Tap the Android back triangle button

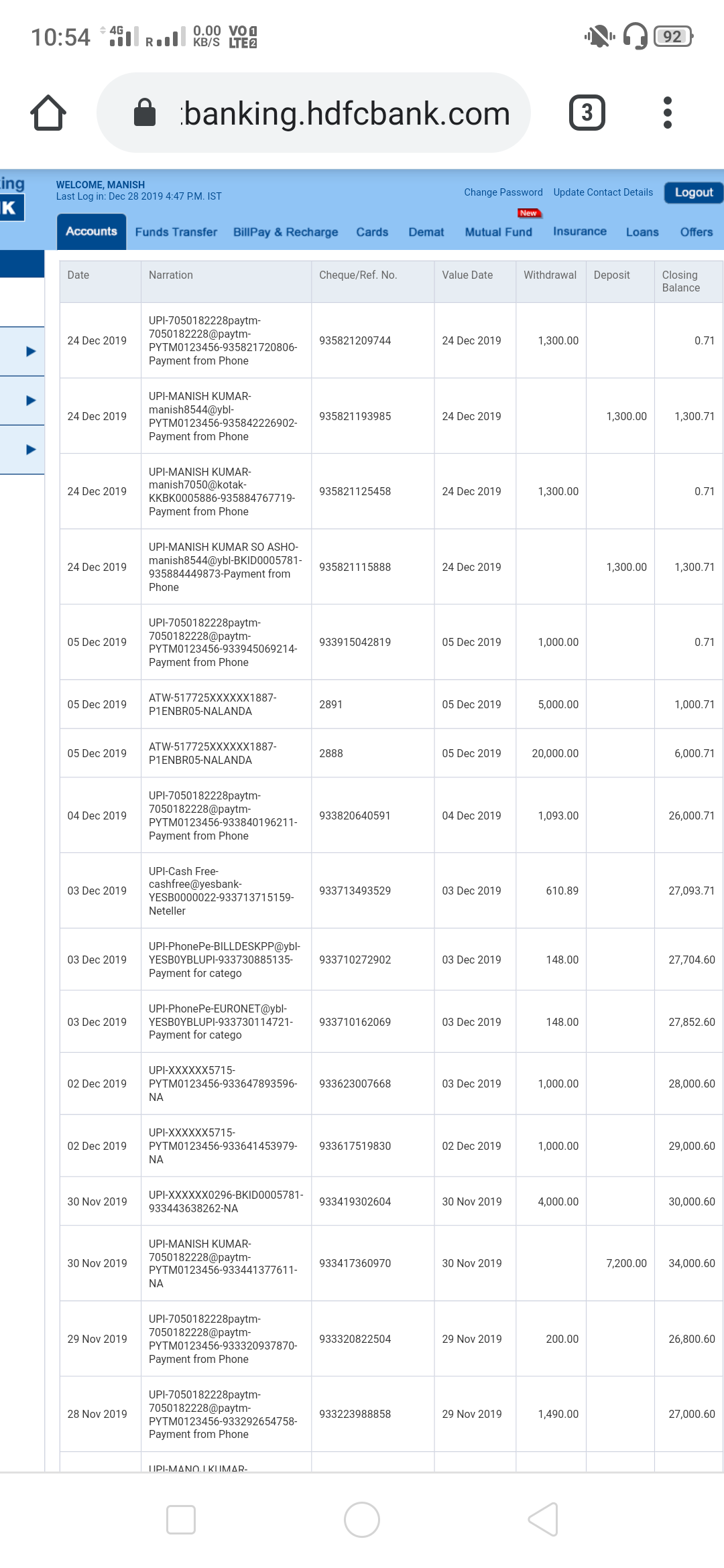point(543,1520)
